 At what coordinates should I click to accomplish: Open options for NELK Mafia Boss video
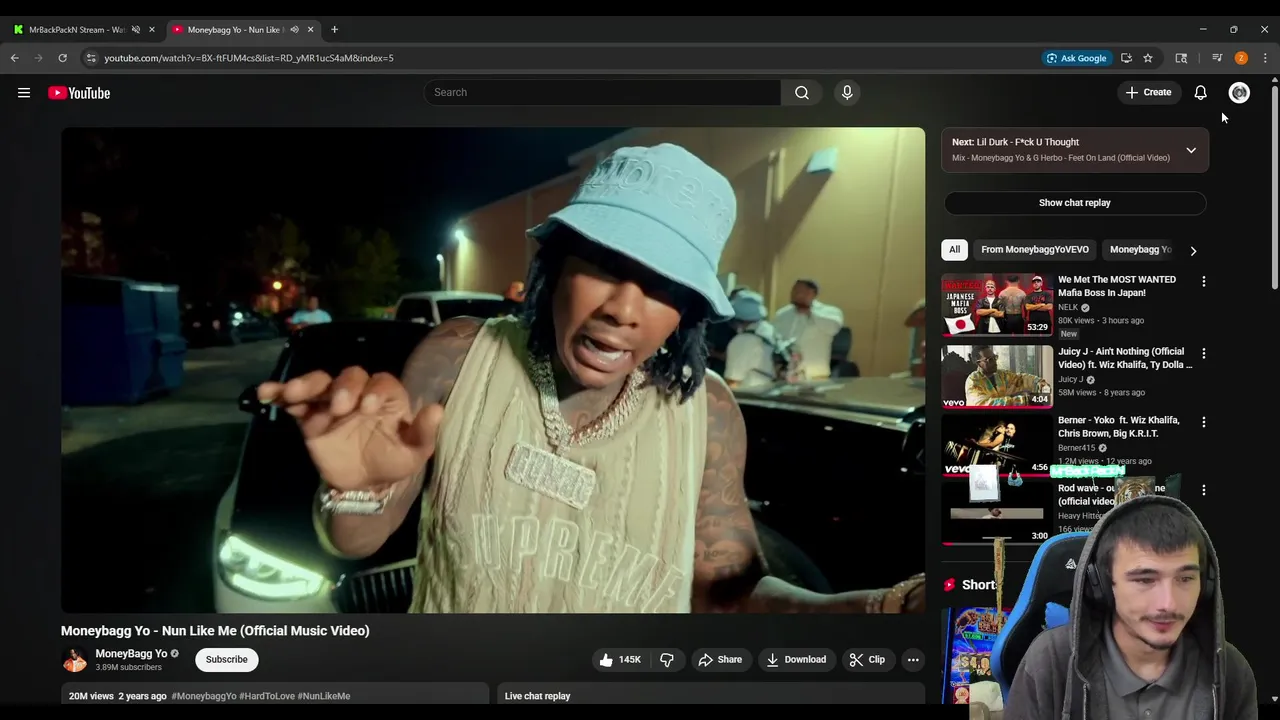pos(1203,282)
